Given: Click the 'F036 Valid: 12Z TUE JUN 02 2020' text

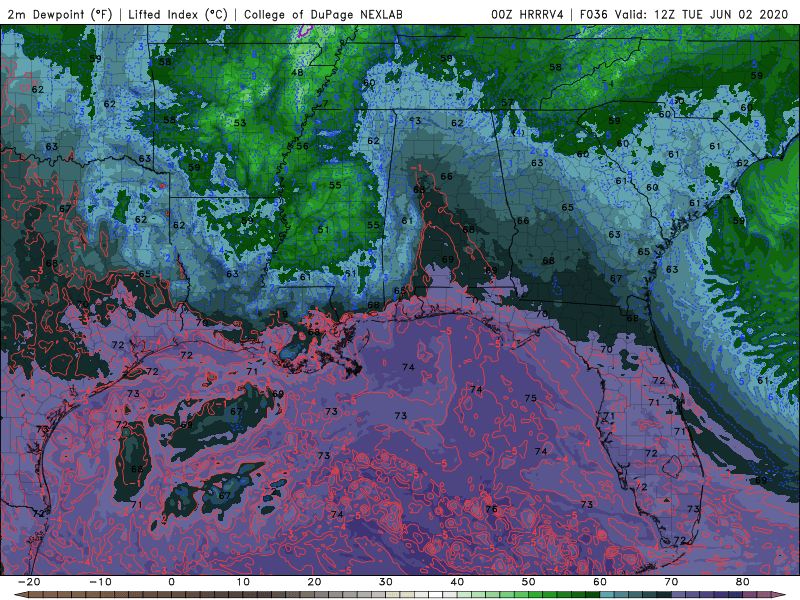Looking at the screenshot, I should click(684, 14).
